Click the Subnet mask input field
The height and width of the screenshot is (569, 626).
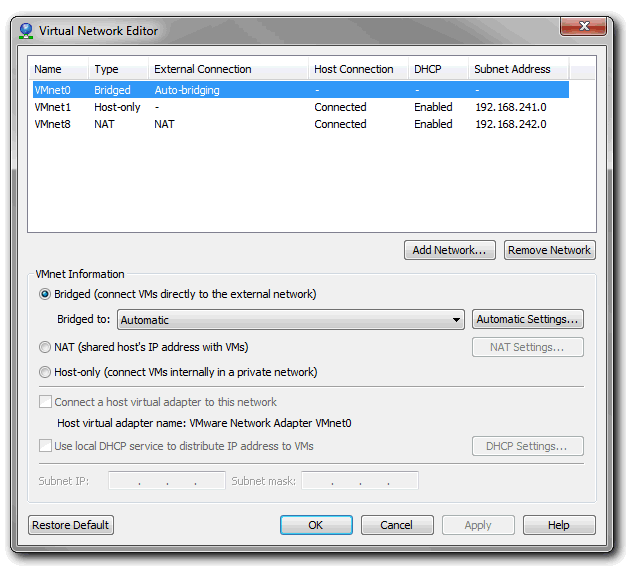[x=360, y=480]
